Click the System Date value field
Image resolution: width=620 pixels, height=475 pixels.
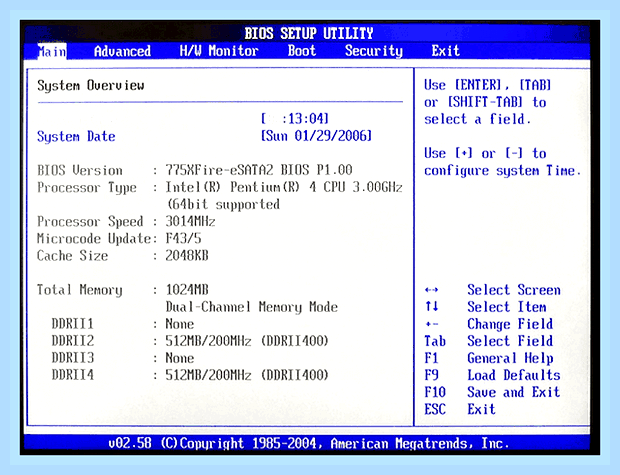point(316,136)
